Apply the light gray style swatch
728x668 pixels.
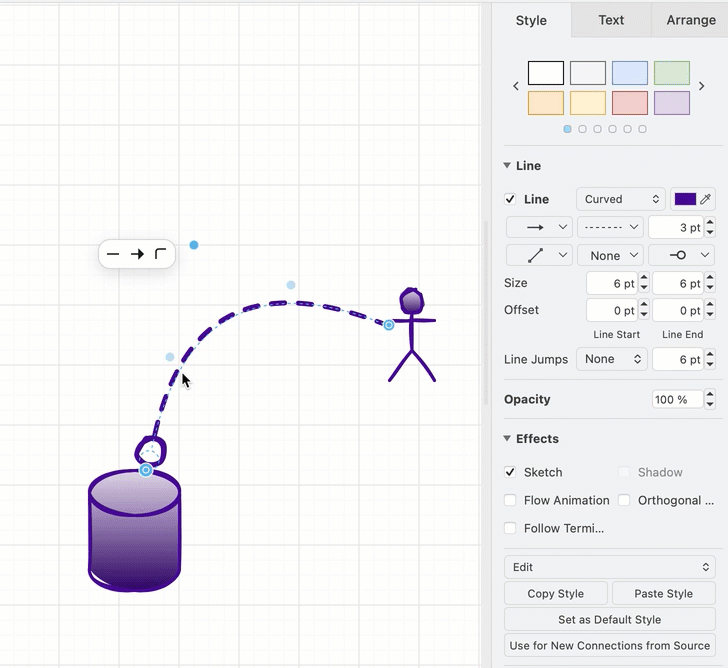point(588,73)
